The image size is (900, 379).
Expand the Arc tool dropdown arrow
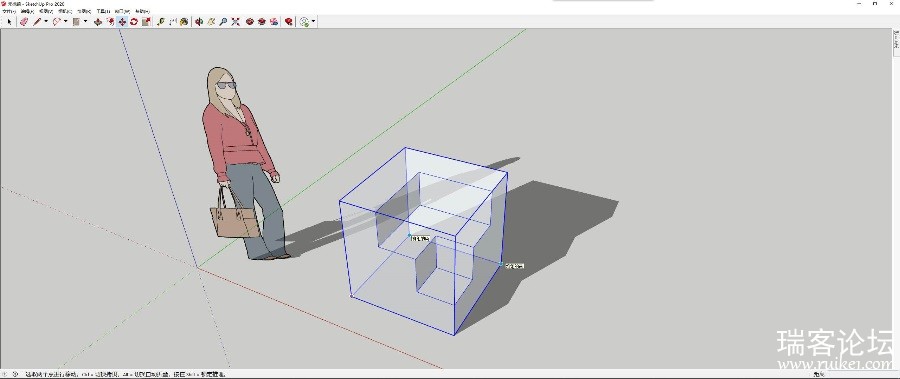pyautogui.click(x=65, y=21)
